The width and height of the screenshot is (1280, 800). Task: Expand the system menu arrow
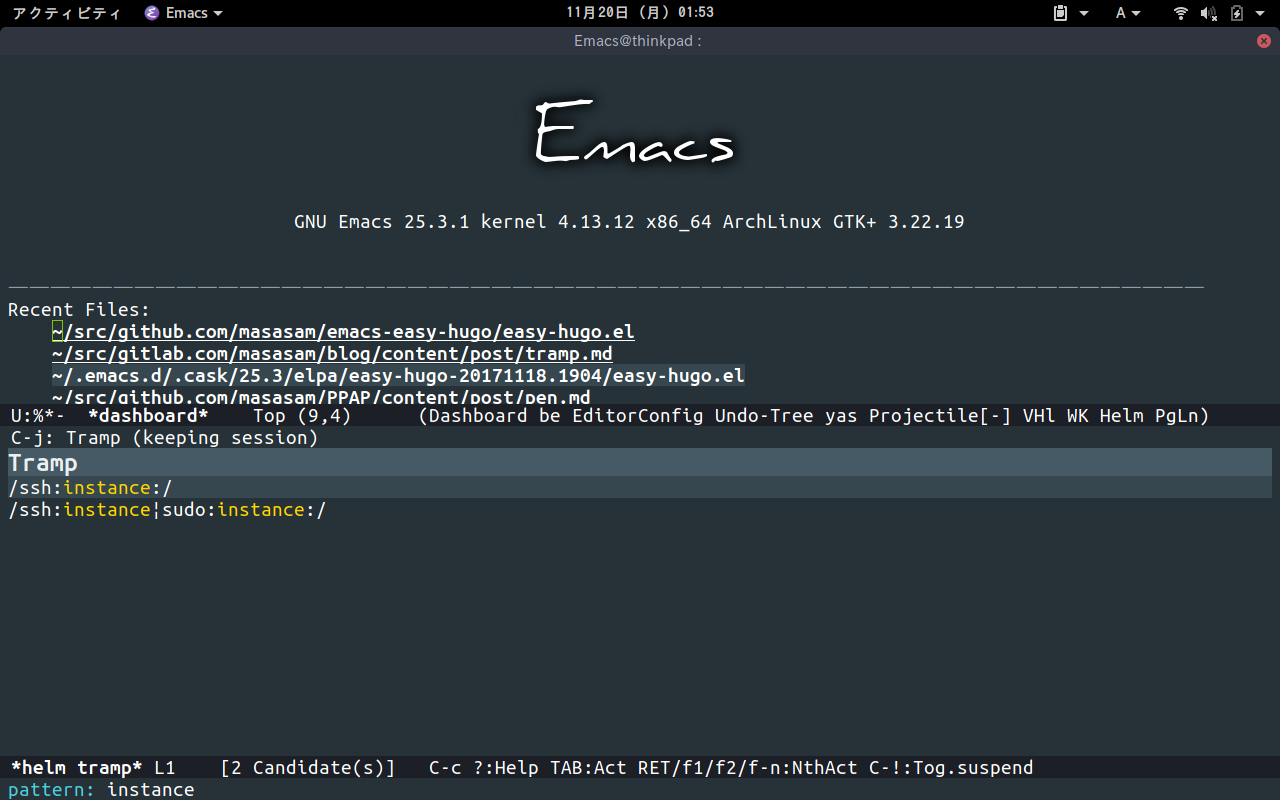[x=1260, y=13]
